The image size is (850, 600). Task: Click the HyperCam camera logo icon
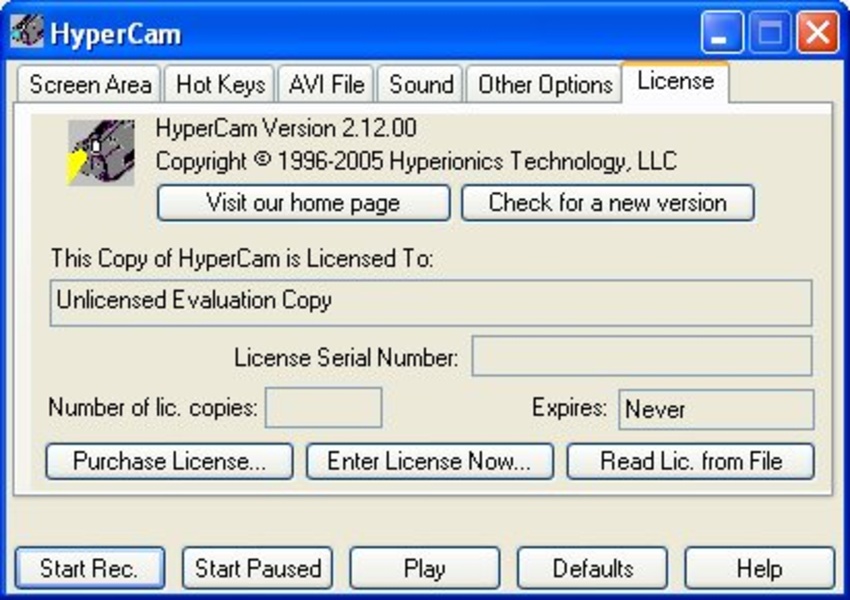(101, 151)
